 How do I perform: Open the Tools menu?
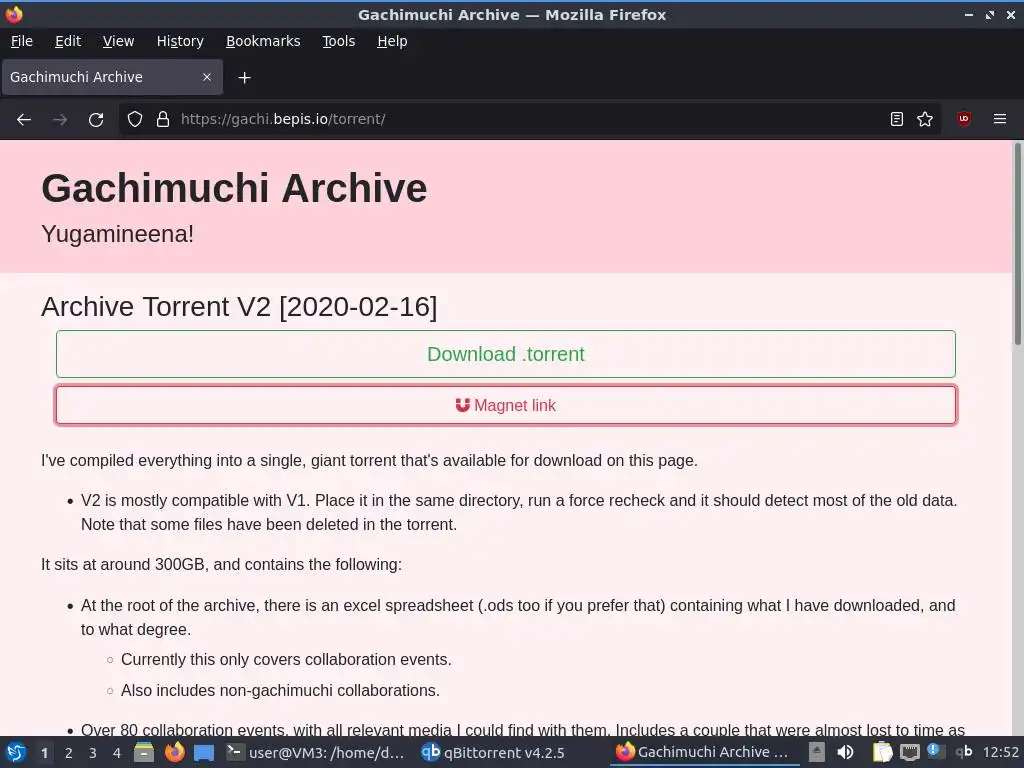pyautogui.click(x=338, y=41)
